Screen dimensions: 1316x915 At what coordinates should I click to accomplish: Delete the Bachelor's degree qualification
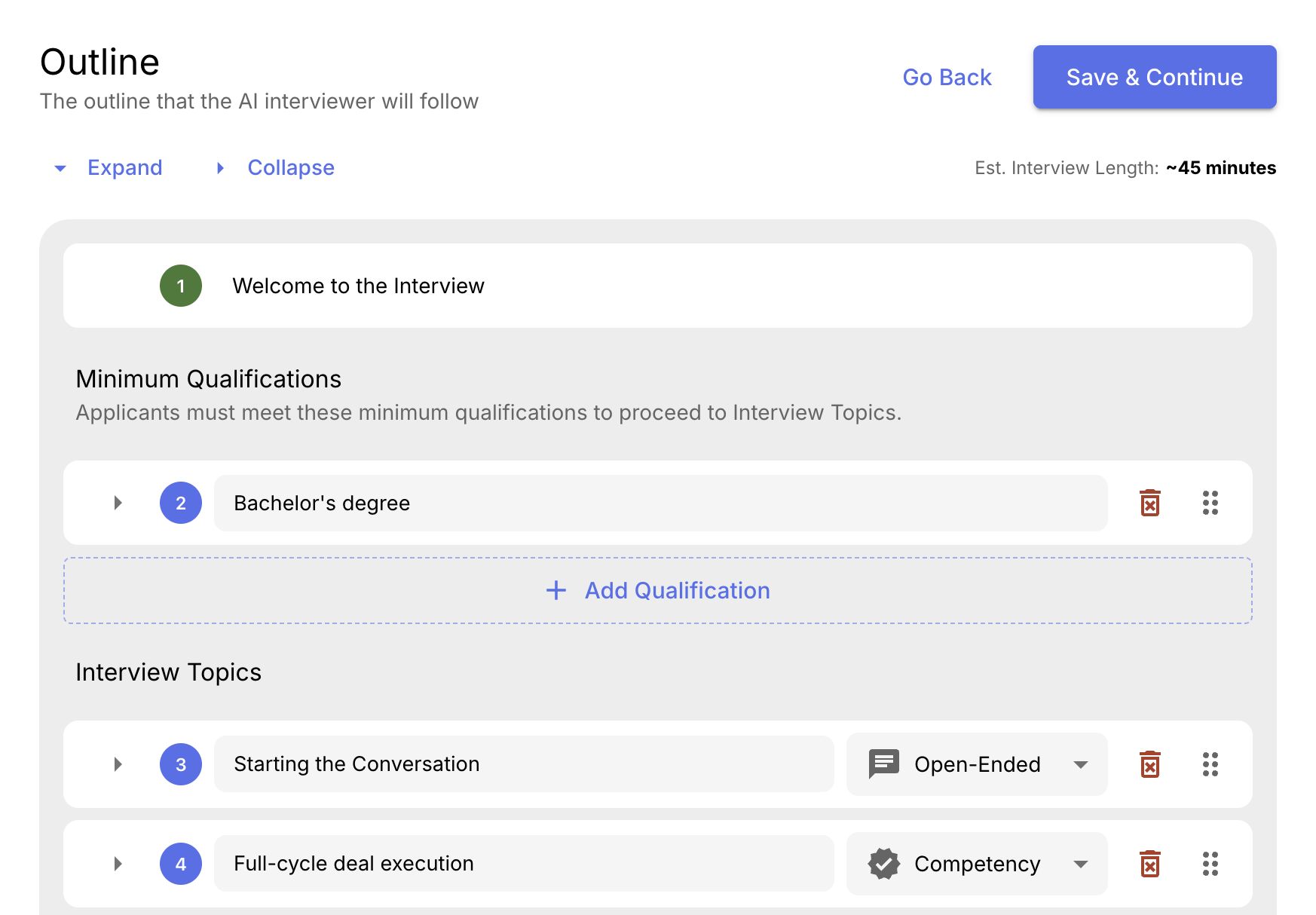pos(1149,503)
